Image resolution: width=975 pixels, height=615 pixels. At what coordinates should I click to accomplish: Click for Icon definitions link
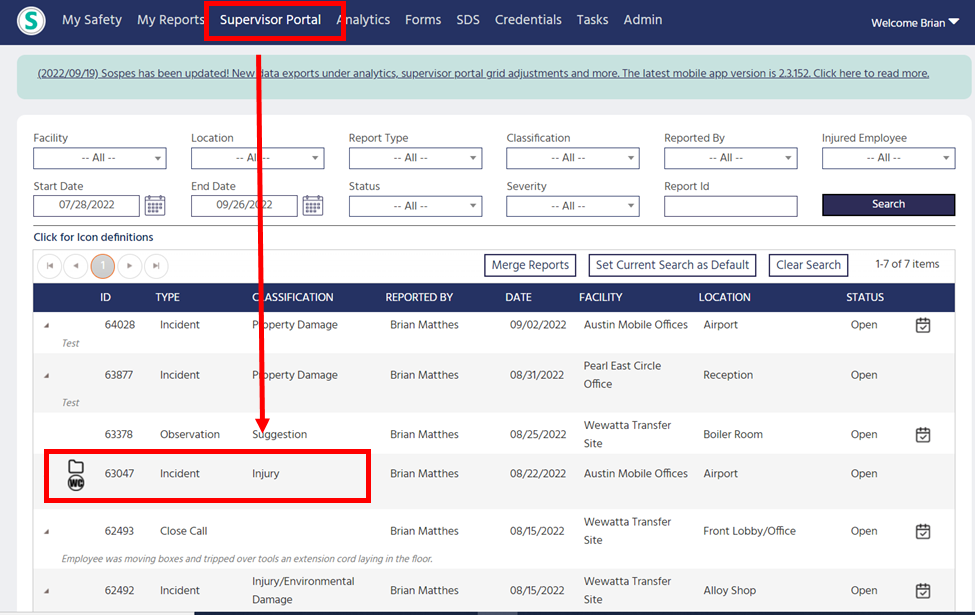(93, 237)
